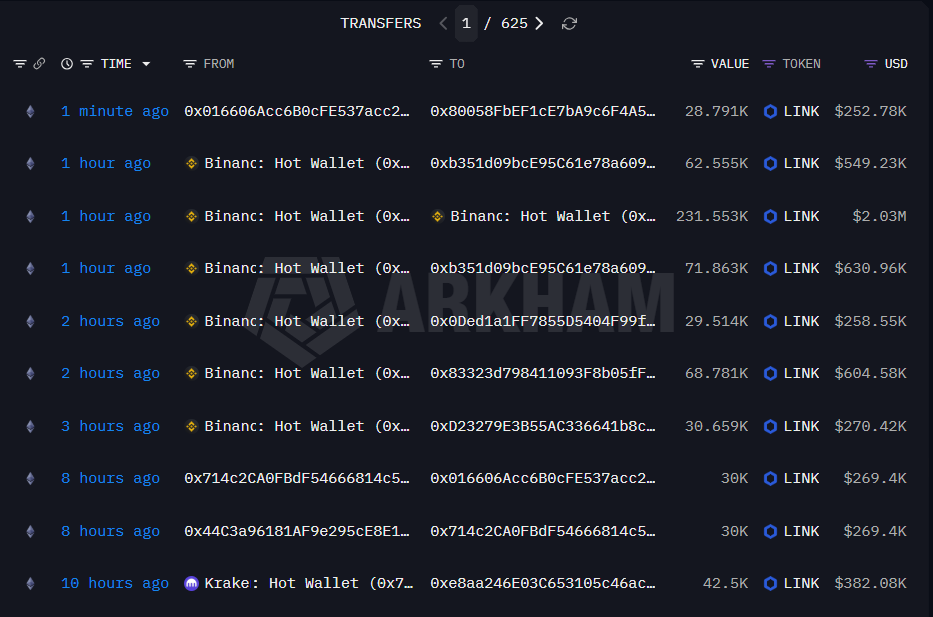Open the USD column filter
Image resolution: width=933 pixels, height=617 pixels.
pyautogui.click(x=871, y=64)
